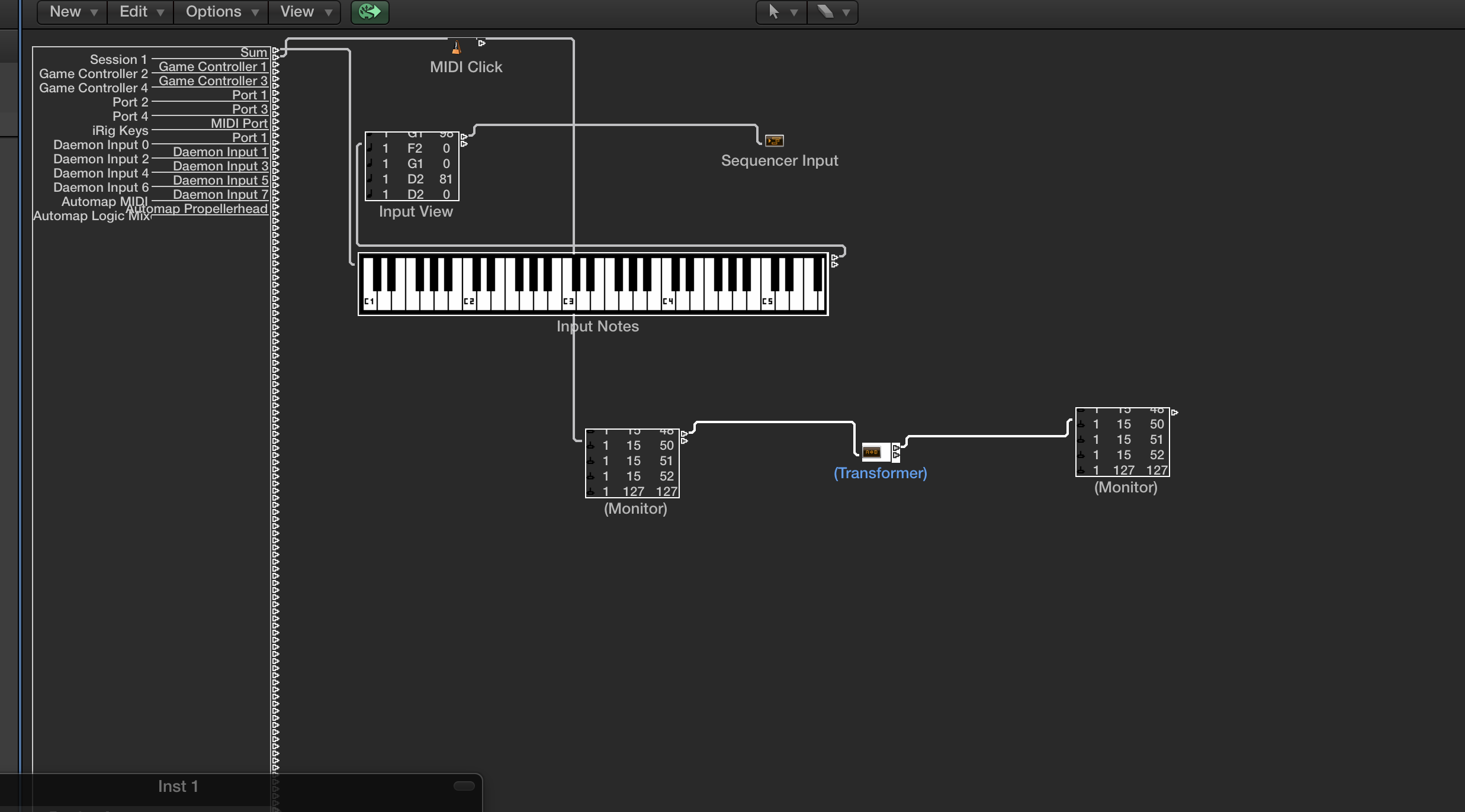
Task: Click Daemon Input 7 port
Action: click(220, 195)
